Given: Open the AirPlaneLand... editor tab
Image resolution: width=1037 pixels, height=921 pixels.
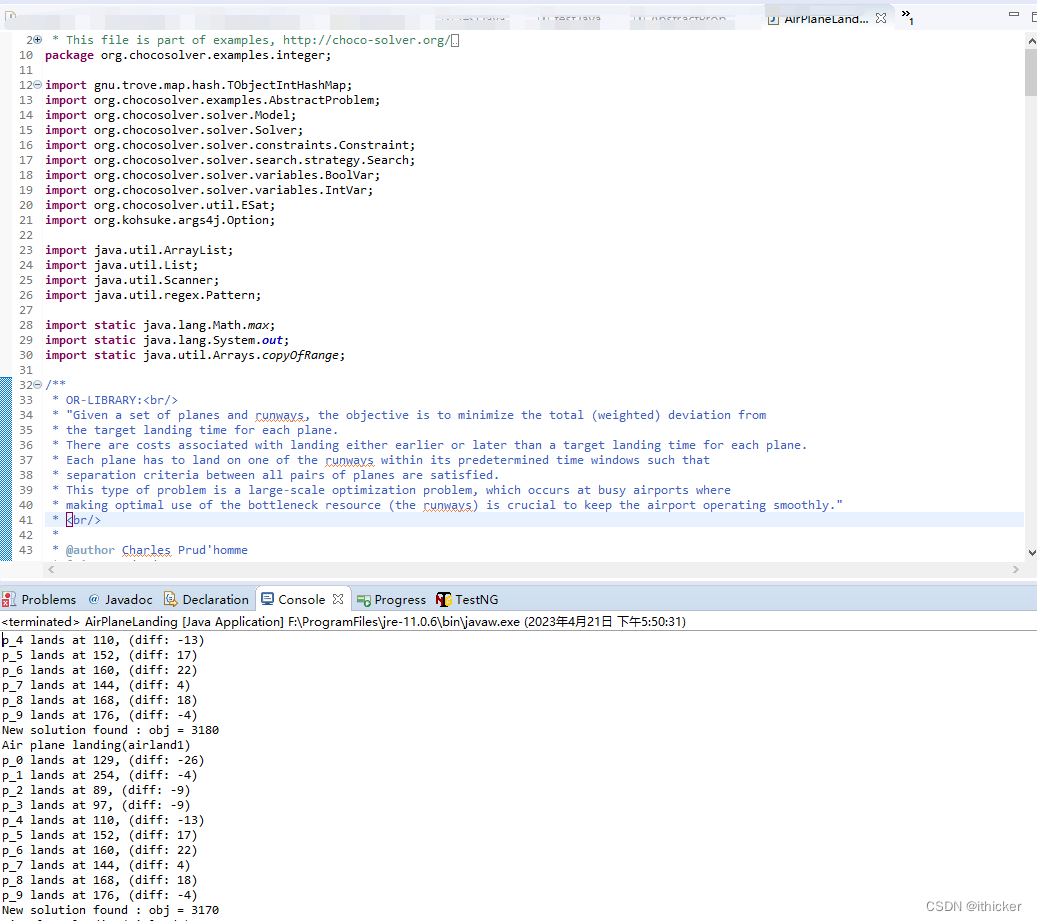Looking at the screenshot, I should [x=826, y=19].
